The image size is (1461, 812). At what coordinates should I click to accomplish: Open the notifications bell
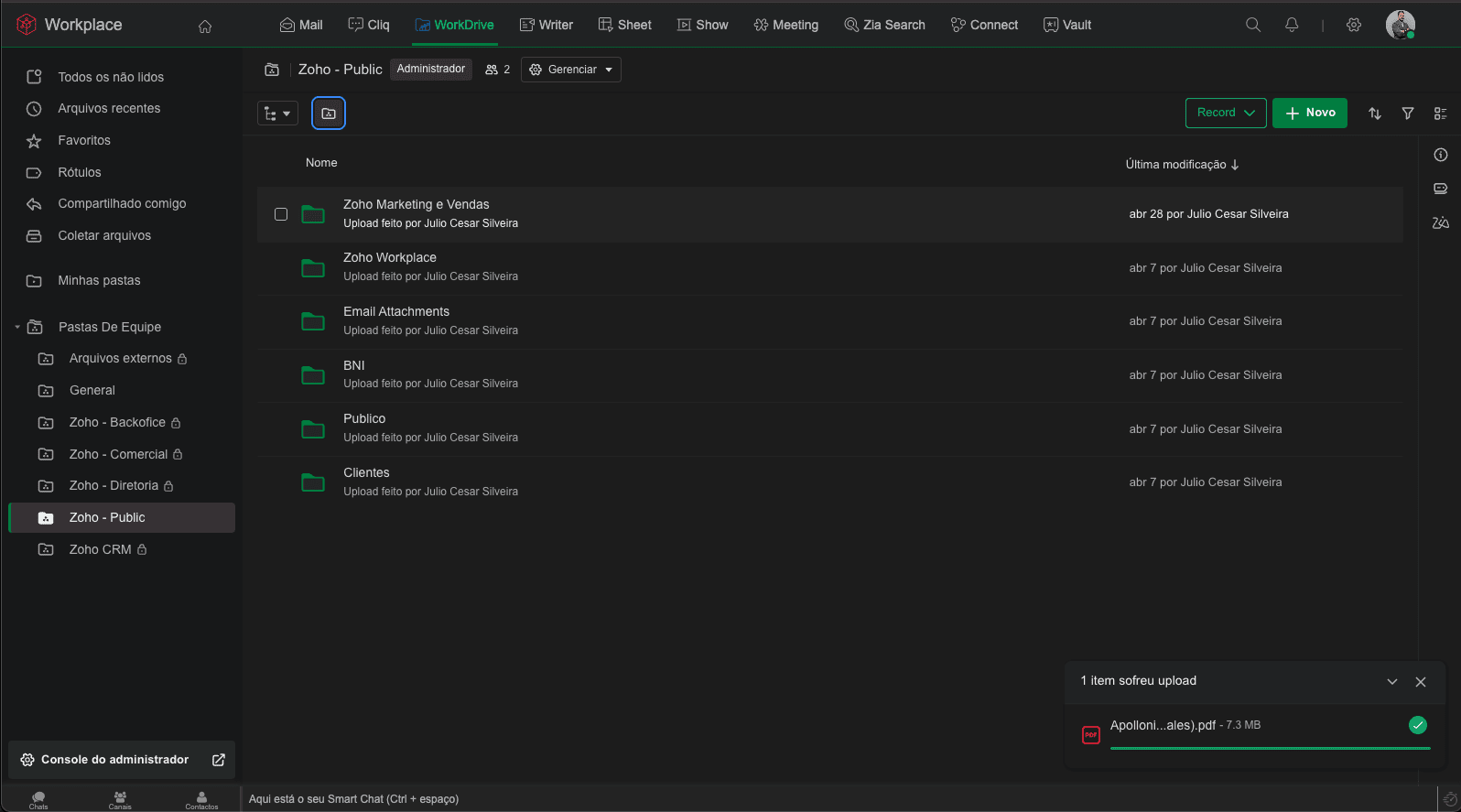pos(1292,25)
